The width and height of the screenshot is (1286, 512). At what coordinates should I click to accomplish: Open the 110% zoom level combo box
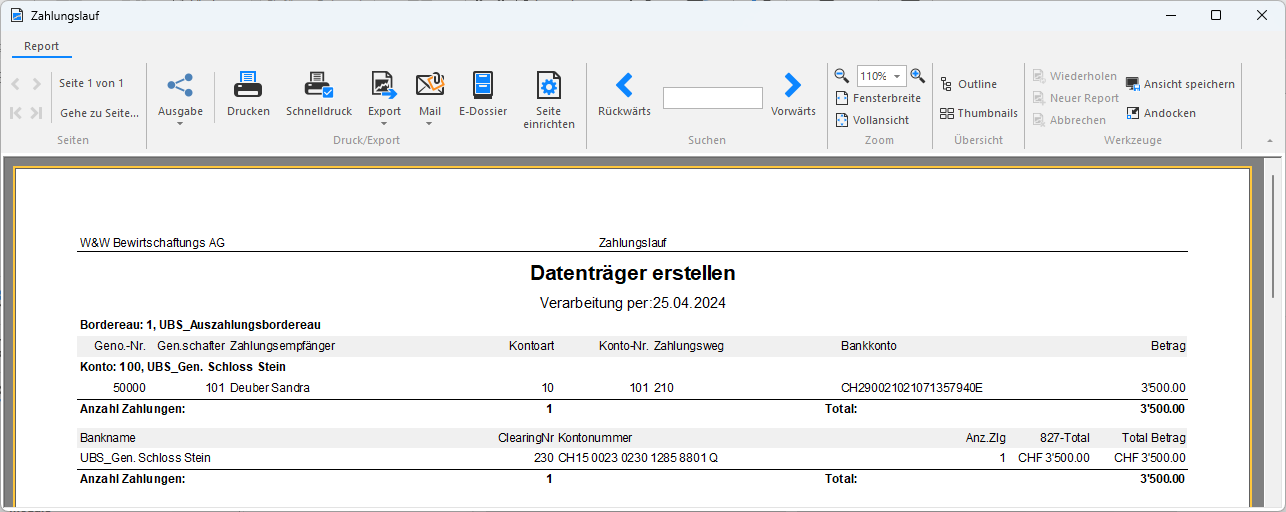880,76
